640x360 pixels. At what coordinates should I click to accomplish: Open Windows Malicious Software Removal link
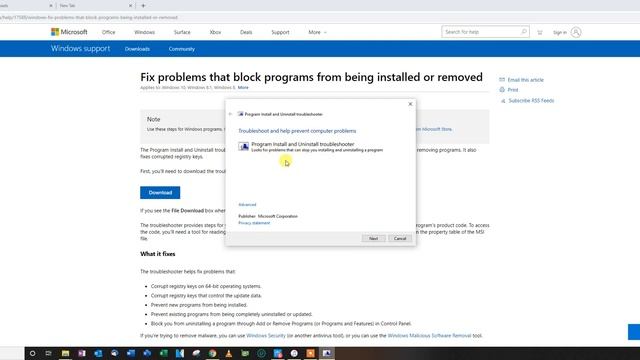click(429, 336)
